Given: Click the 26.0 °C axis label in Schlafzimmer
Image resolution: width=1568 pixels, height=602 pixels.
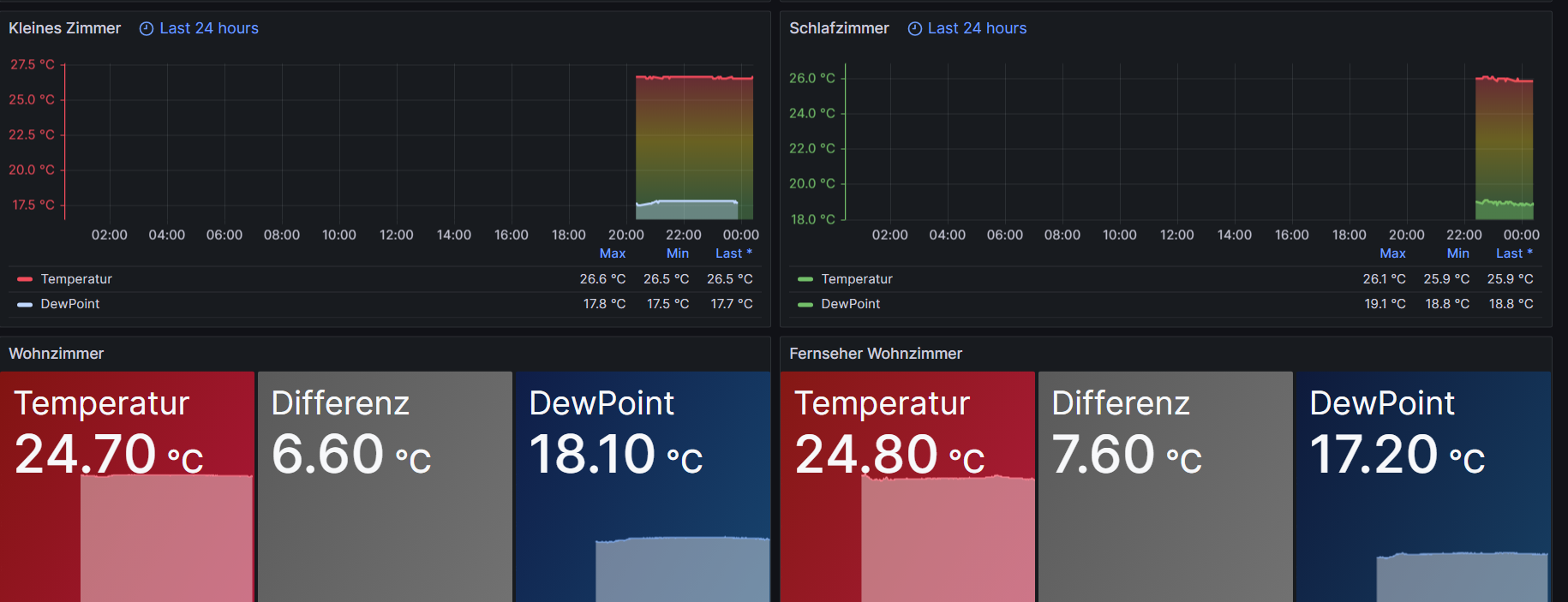Looking at the screenshot, I should pyautogui.click(x=812, y=78).
